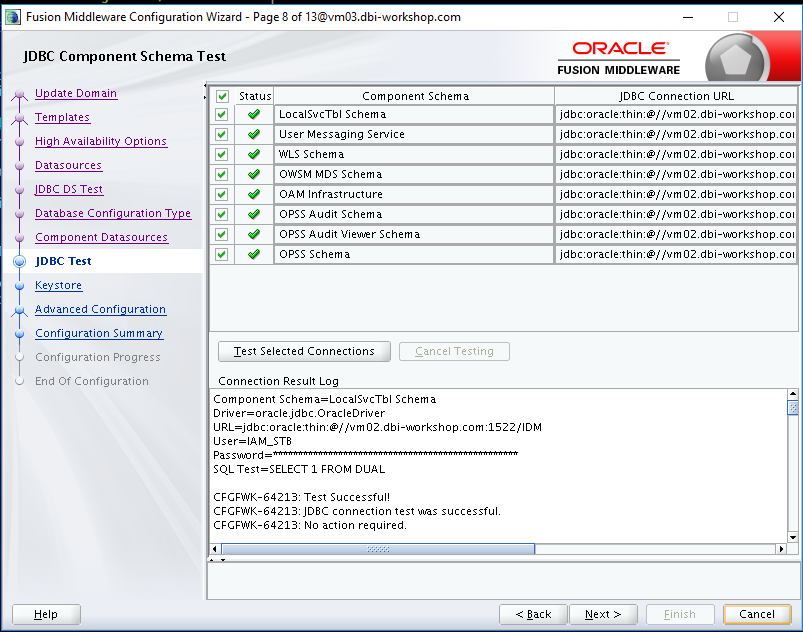803x632 pixels.
Task: Uncheck the OPSS Audit Schema row checkbox
Action: click(x=222, y=214)
